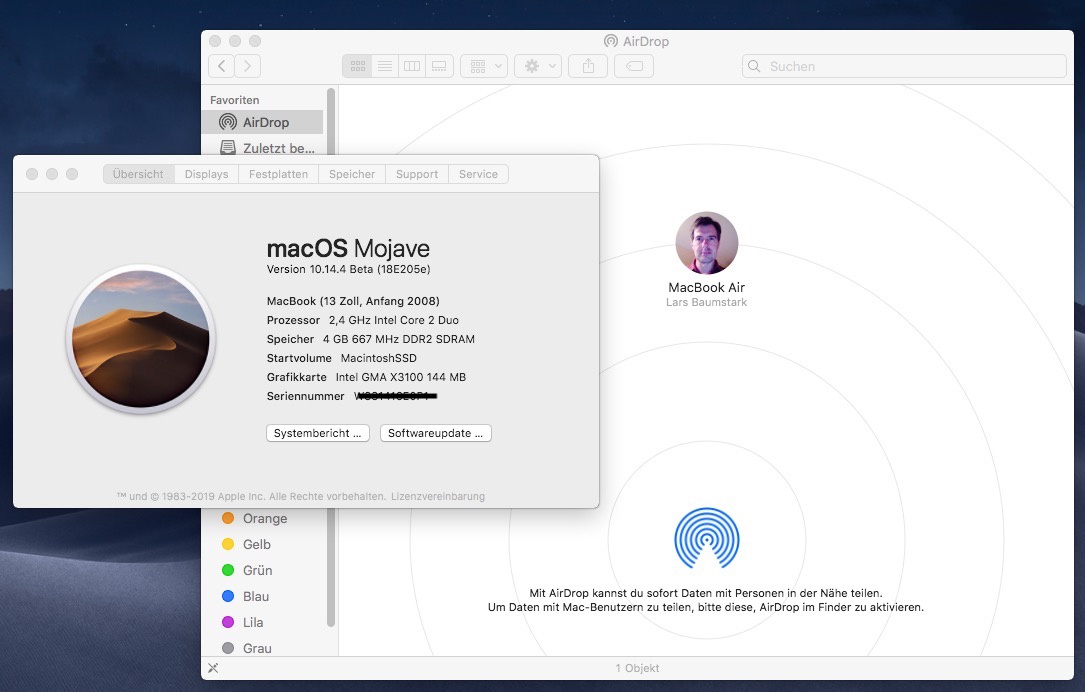The image size is (1085, 692).
Task: Click the tools icon in status bar
Action: [x=213, y=668]
